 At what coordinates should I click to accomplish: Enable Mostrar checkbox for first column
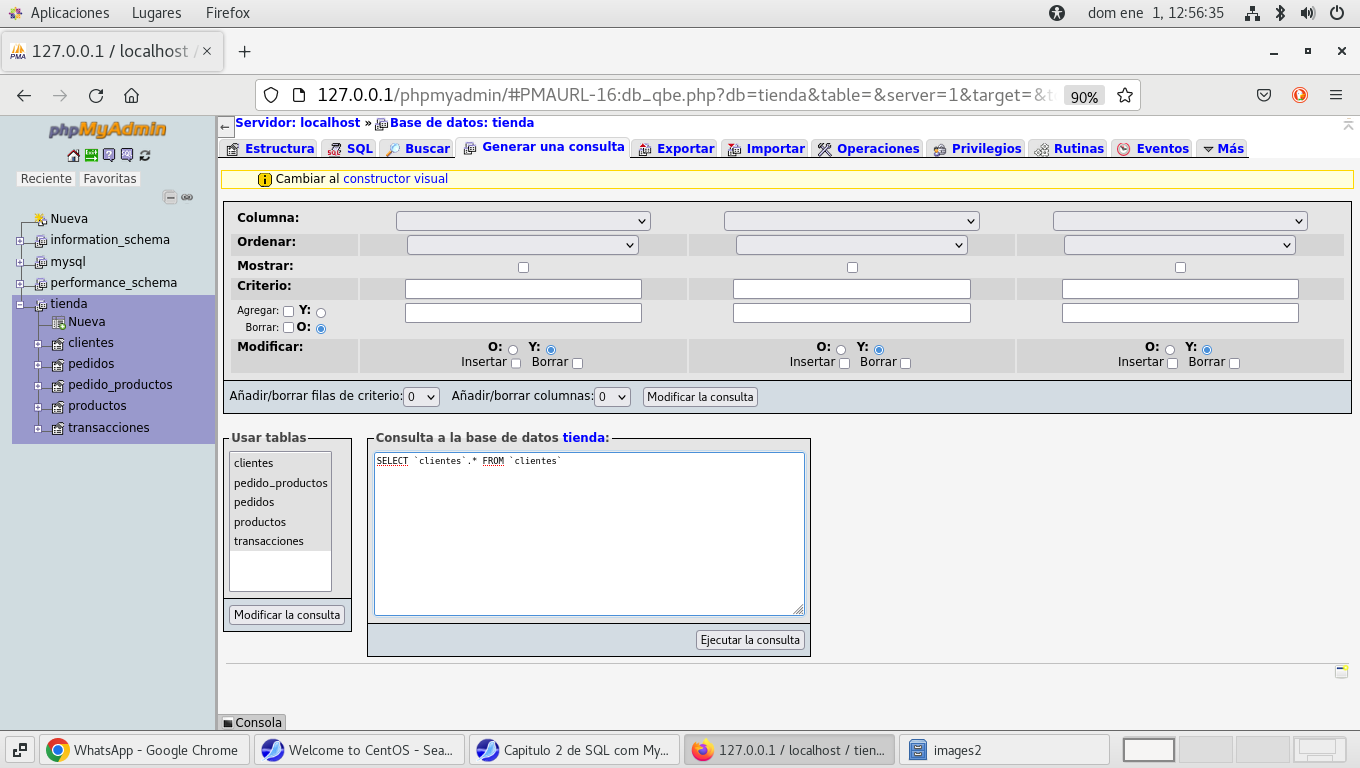point(523,268)
